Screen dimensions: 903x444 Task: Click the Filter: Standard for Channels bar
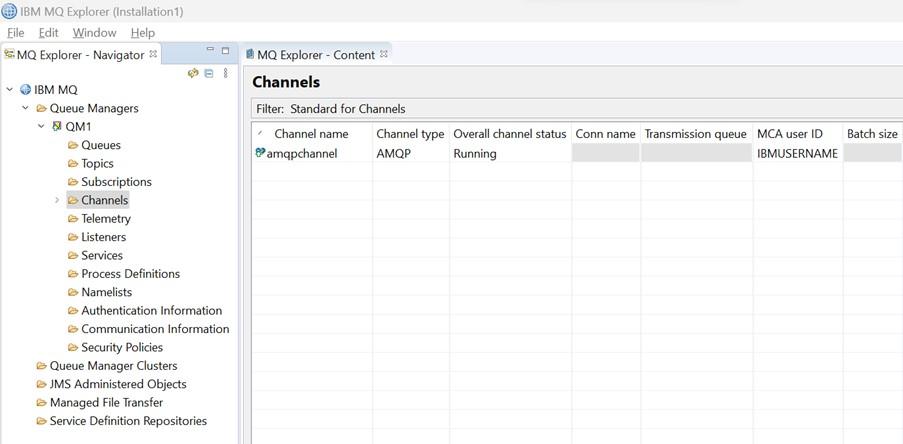pyautogui.click(x=577, y=109)
